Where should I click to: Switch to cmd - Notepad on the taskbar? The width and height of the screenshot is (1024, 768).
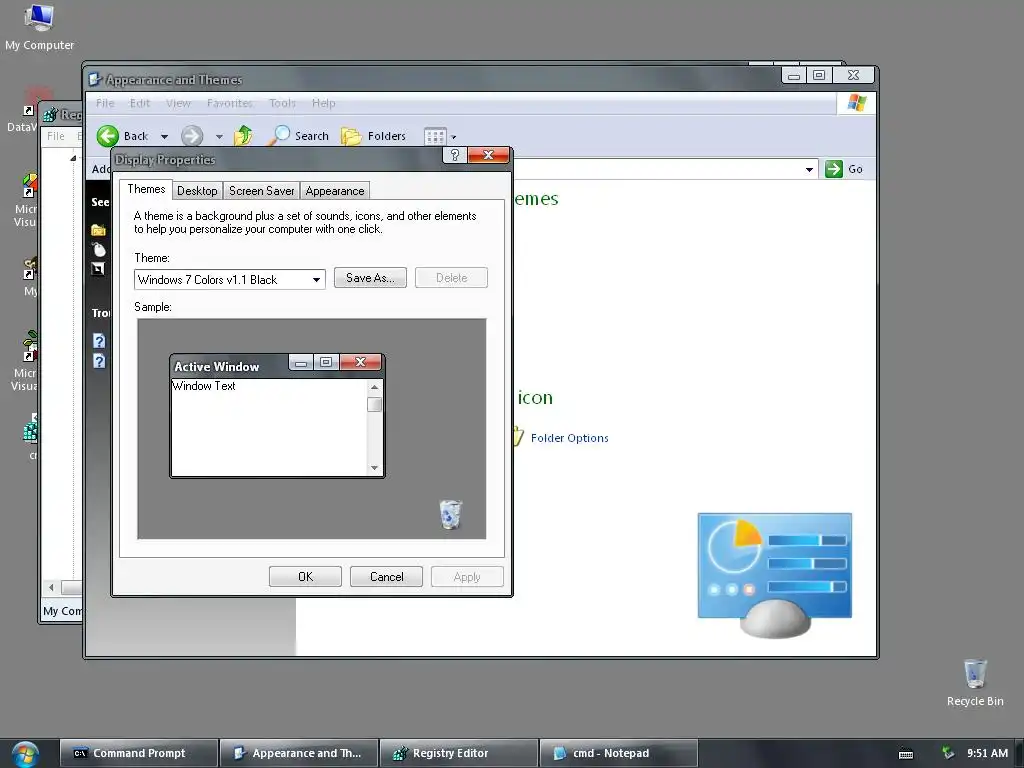(618, 753)
